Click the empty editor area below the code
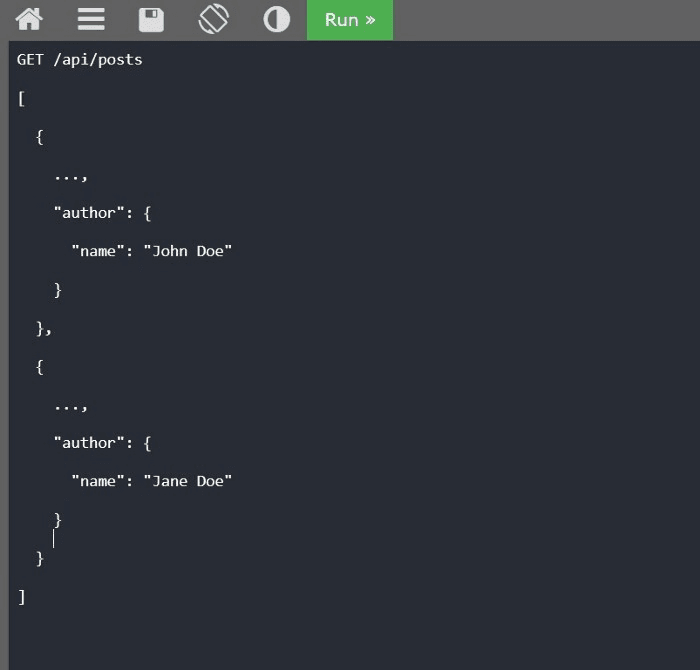The height and width of the screenshot is (670, 700). pos(350,635)
